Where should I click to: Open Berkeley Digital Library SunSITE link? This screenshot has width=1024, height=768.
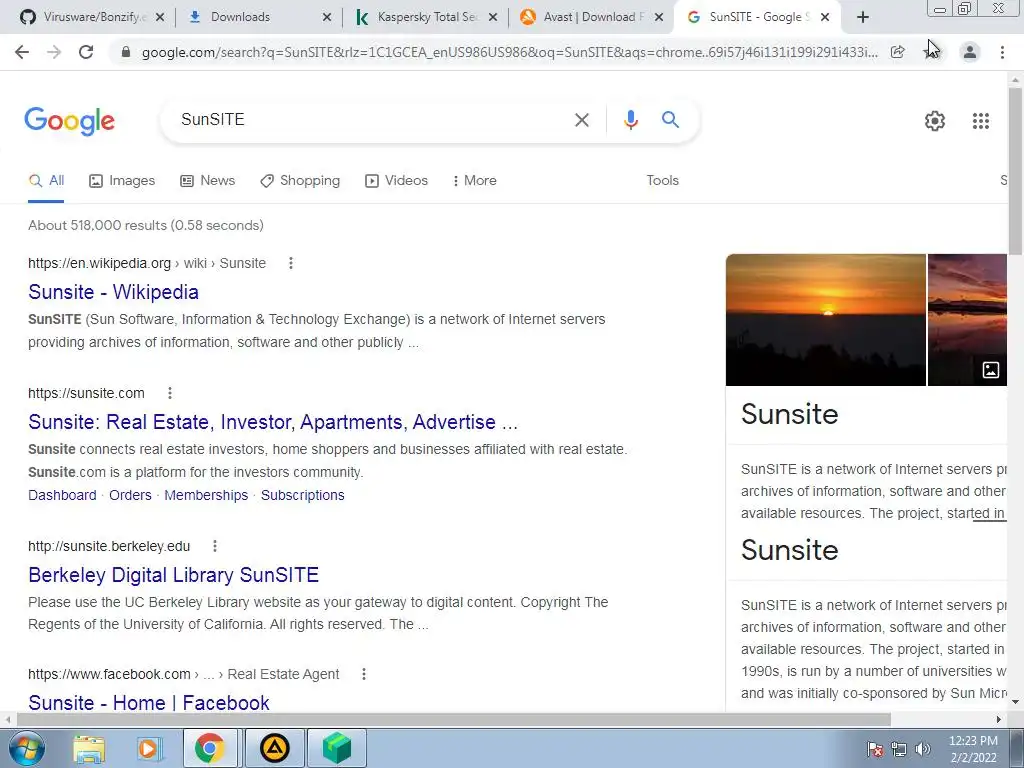pos(174,575)
